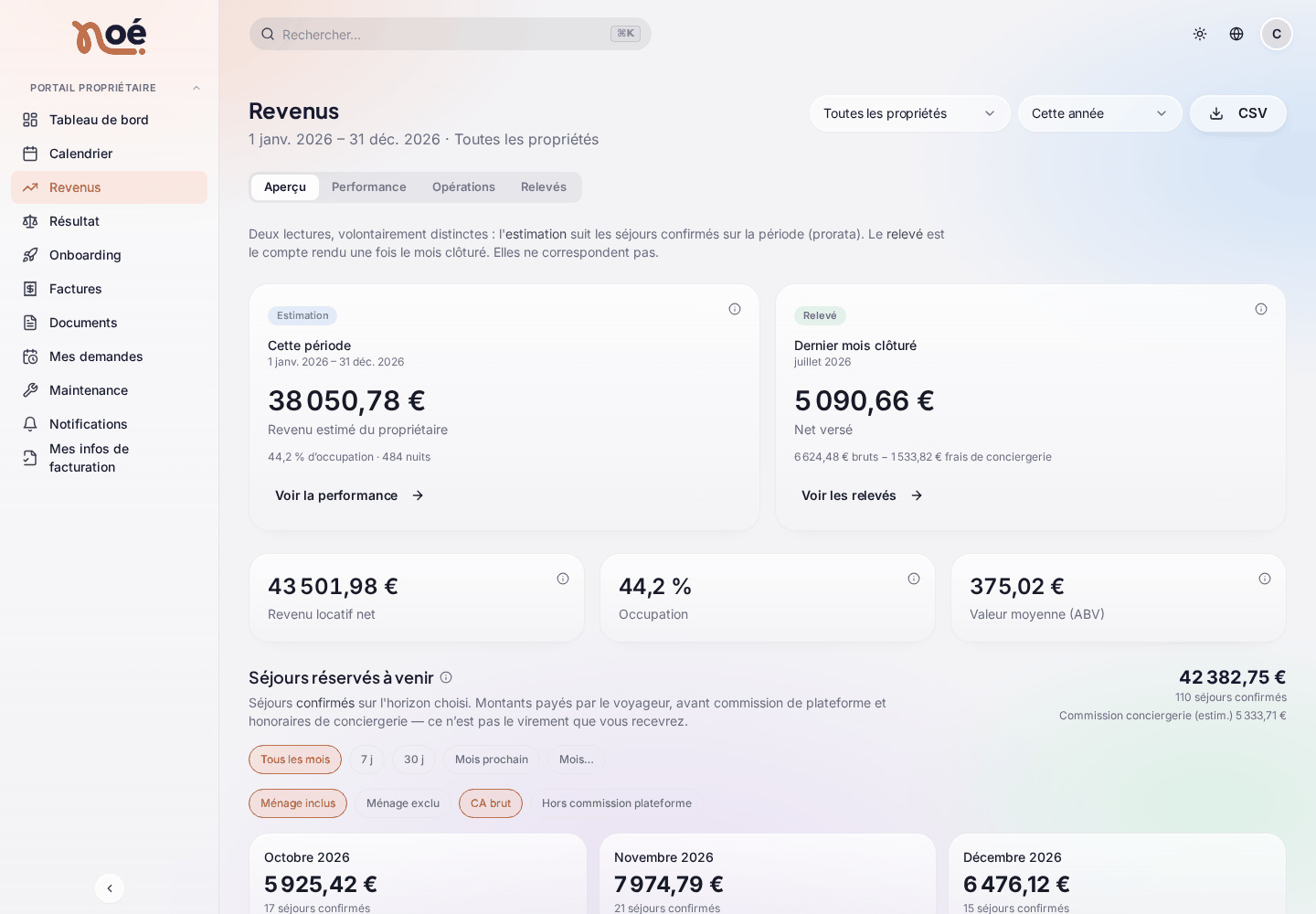Click Voir les relevés link
The image size is (1316, 914).
862,495
